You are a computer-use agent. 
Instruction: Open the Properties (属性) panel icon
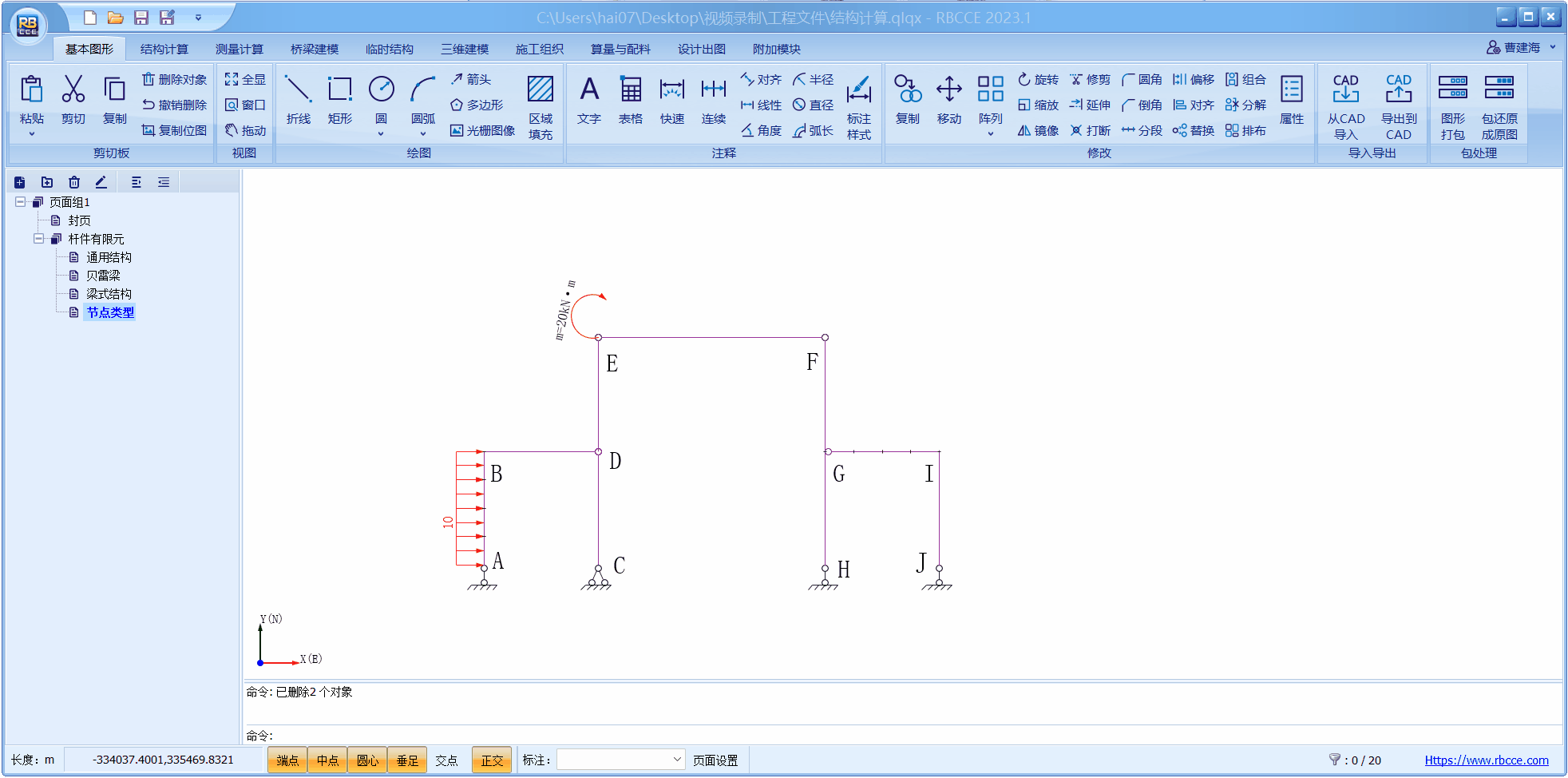pos(1291,100)
